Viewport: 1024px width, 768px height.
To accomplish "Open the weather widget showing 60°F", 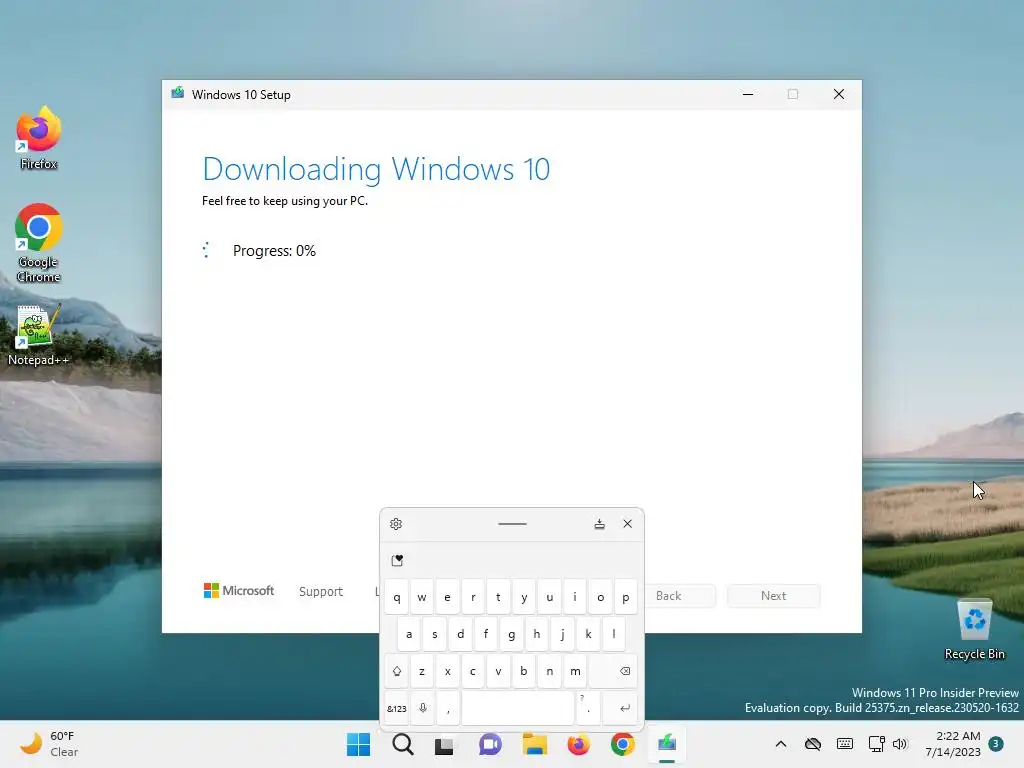I will (x=48, y=744).
